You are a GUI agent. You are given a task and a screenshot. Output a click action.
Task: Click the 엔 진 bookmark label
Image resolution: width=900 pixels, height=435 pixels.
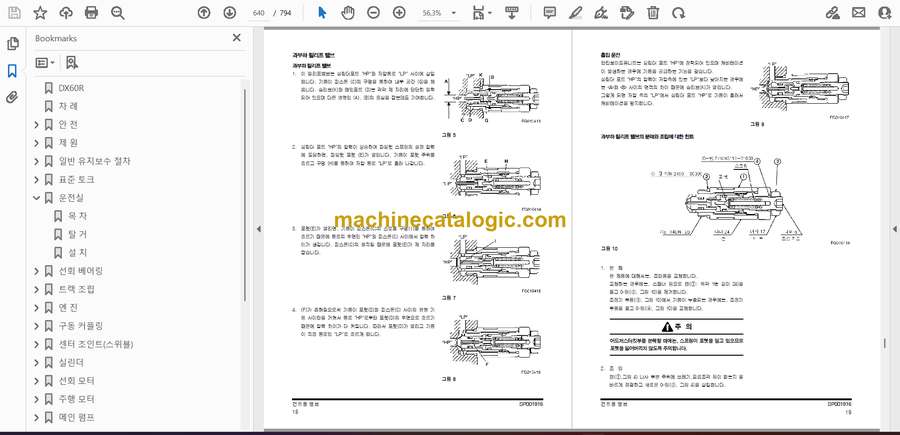point(68,308)
